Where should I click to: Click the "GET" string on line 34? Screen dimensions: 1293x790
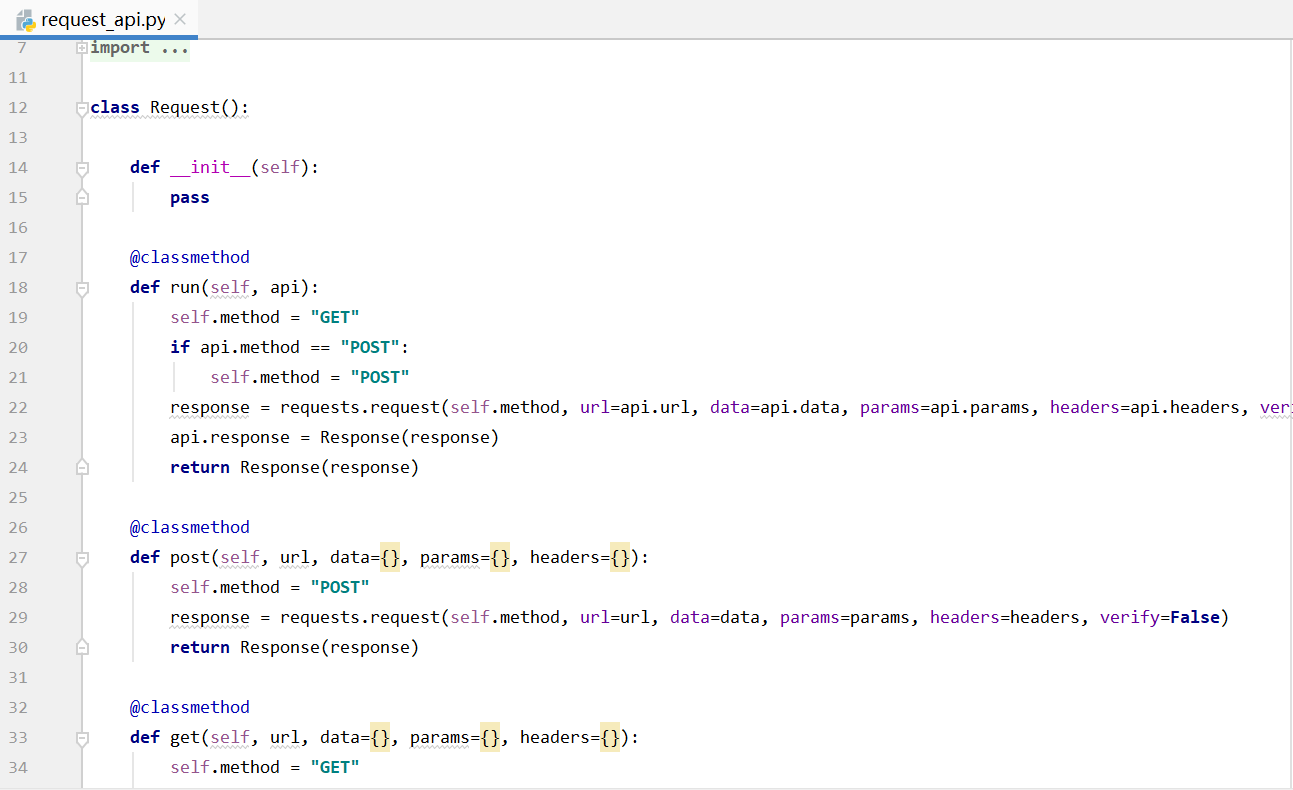coord(335,767)
